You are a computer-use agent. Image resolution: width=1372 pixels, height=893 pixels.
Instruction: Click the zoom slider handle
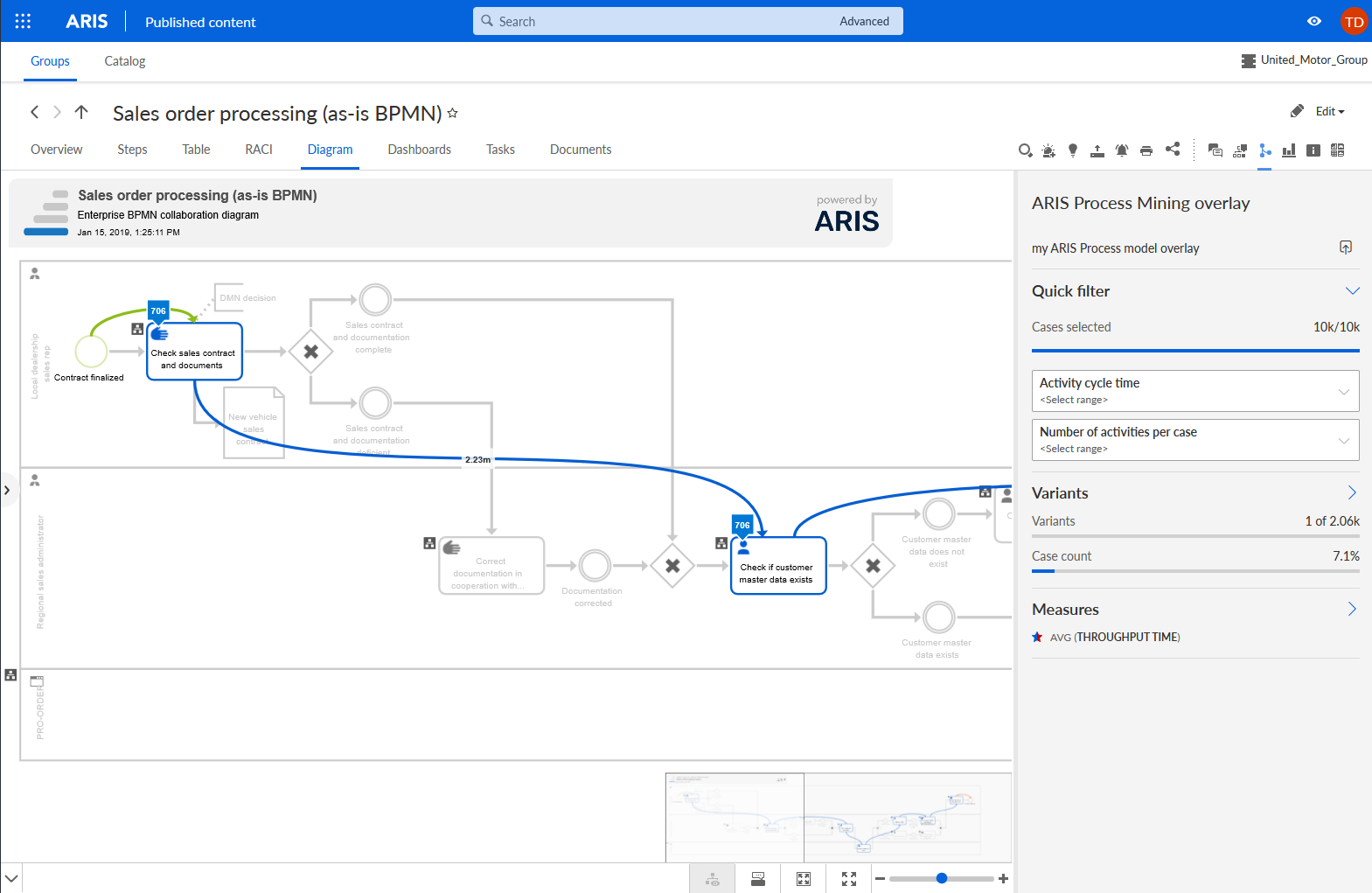point(942,878)
